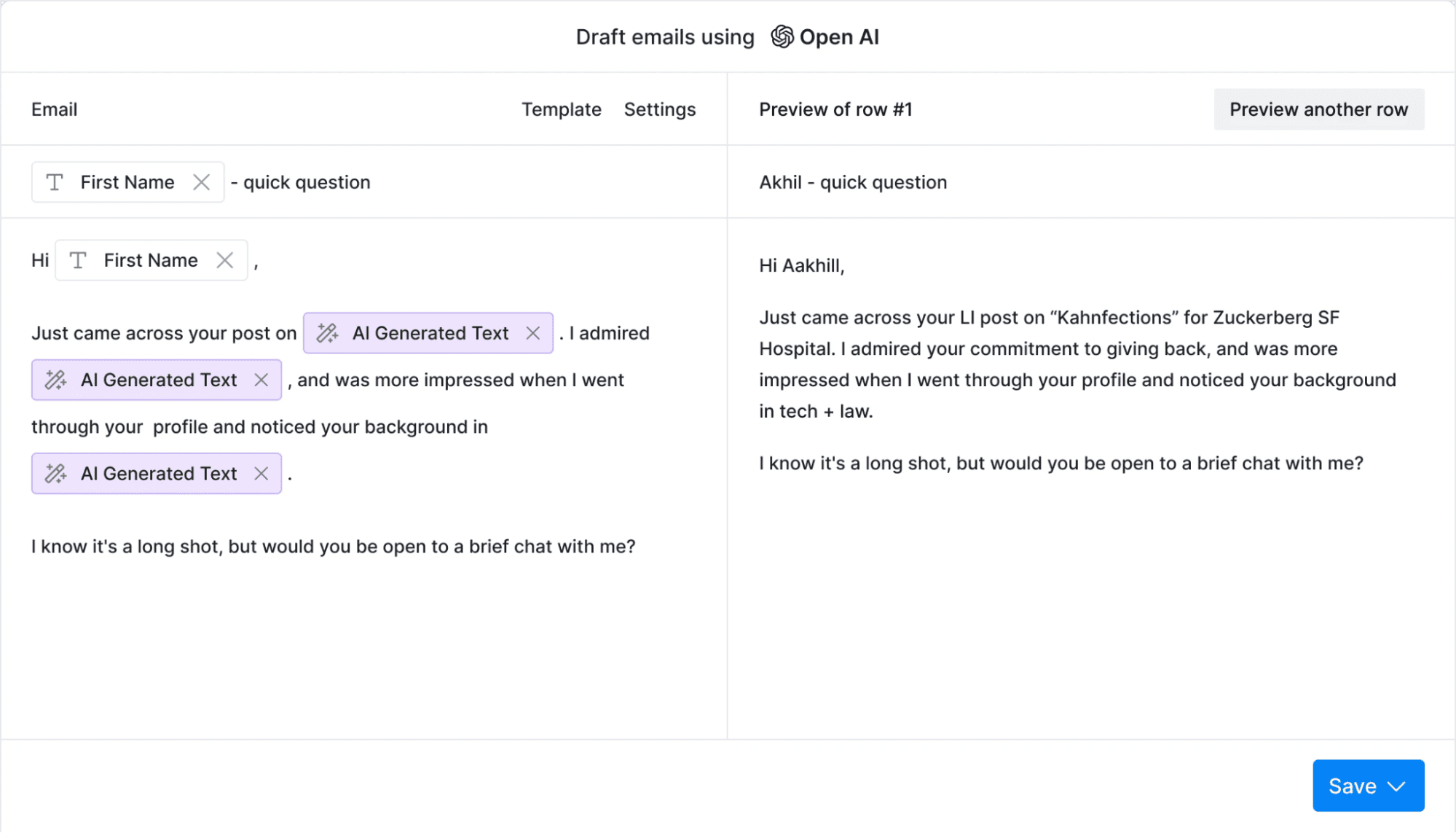
Task: Click the email body closing sentence
Action: pyautogui.click(x=333, y=547)
